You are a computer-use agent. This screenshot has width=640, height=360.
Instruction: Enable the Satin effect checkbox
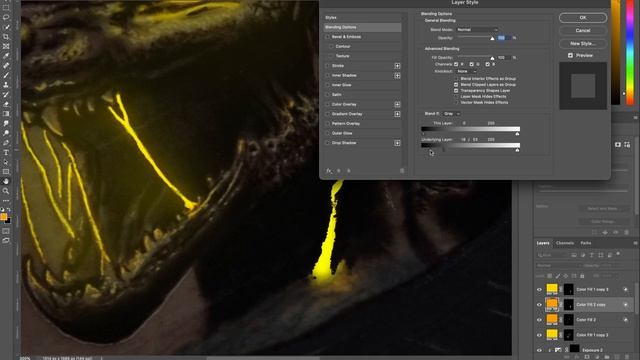coord(327,95)
